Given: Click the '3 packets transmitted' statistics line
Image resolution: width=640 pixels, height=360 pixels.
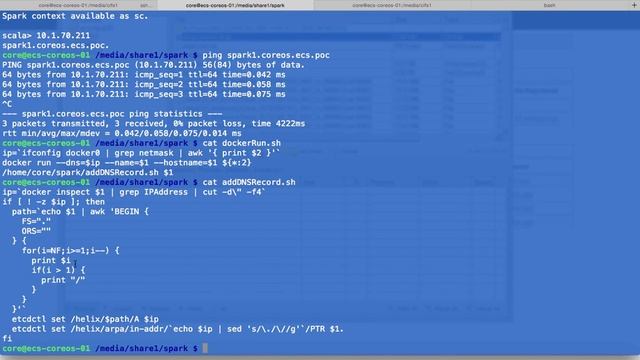Looking at the screenshot, I should [153, 124].
